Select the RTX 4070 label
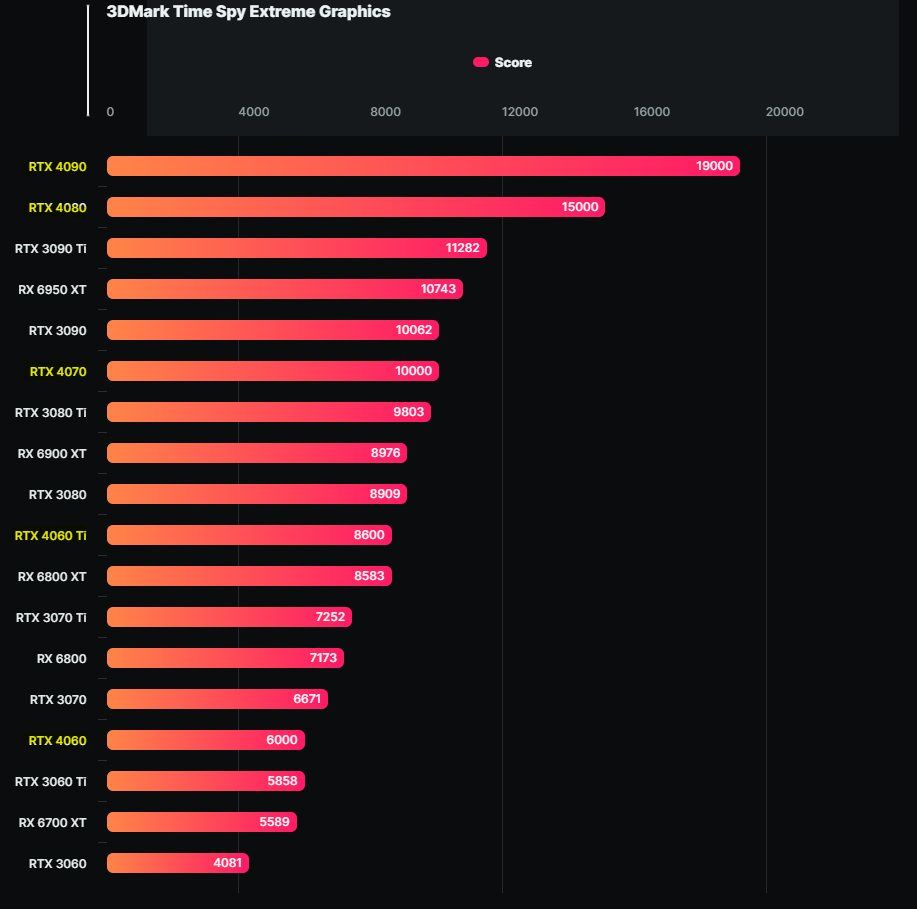 (x=58, y=371)
